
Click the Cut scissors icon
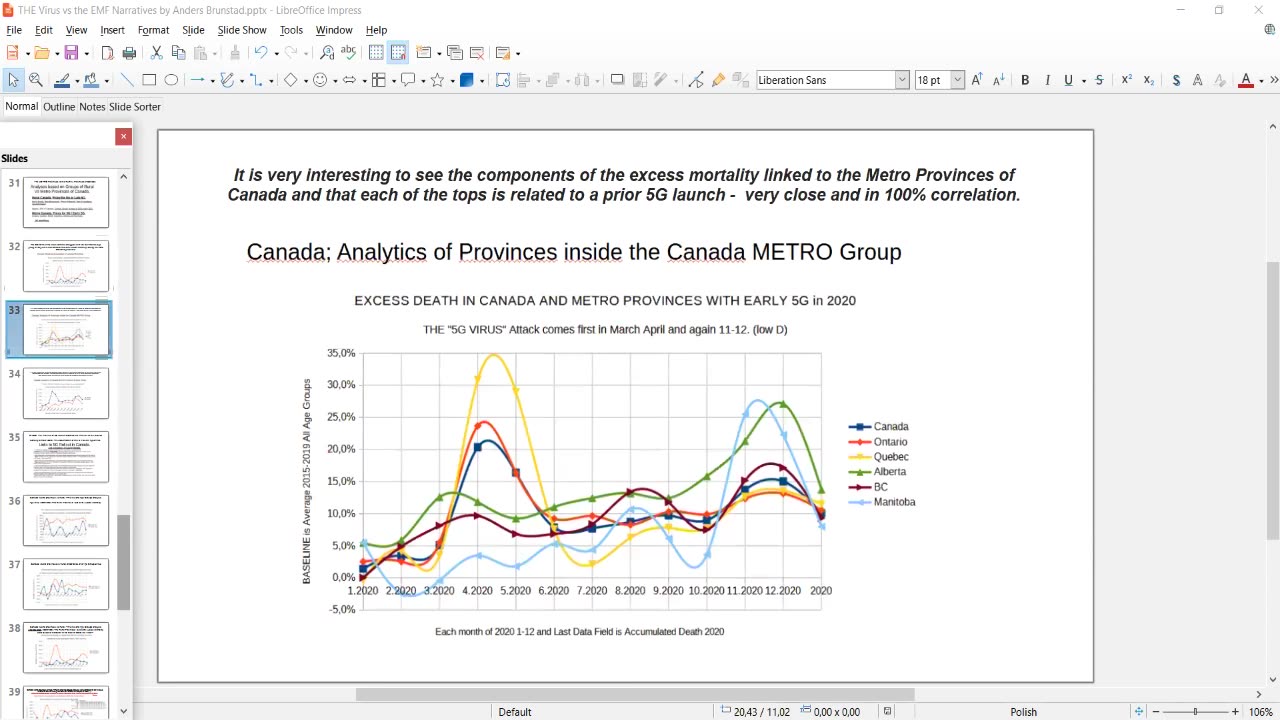[157, 53]
